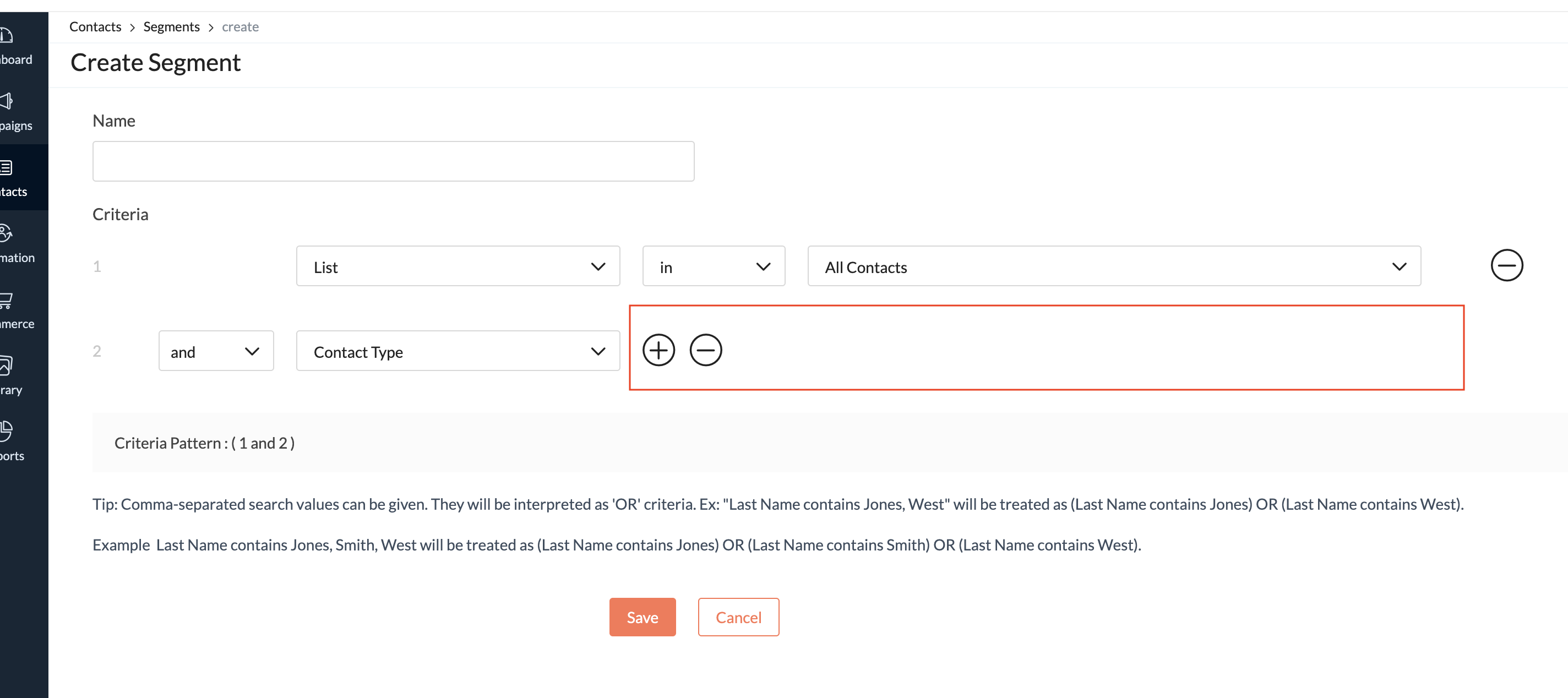Remove criteria row 1 with minus icon
The image size is (1568, 698).
[x=1506, y=265]
